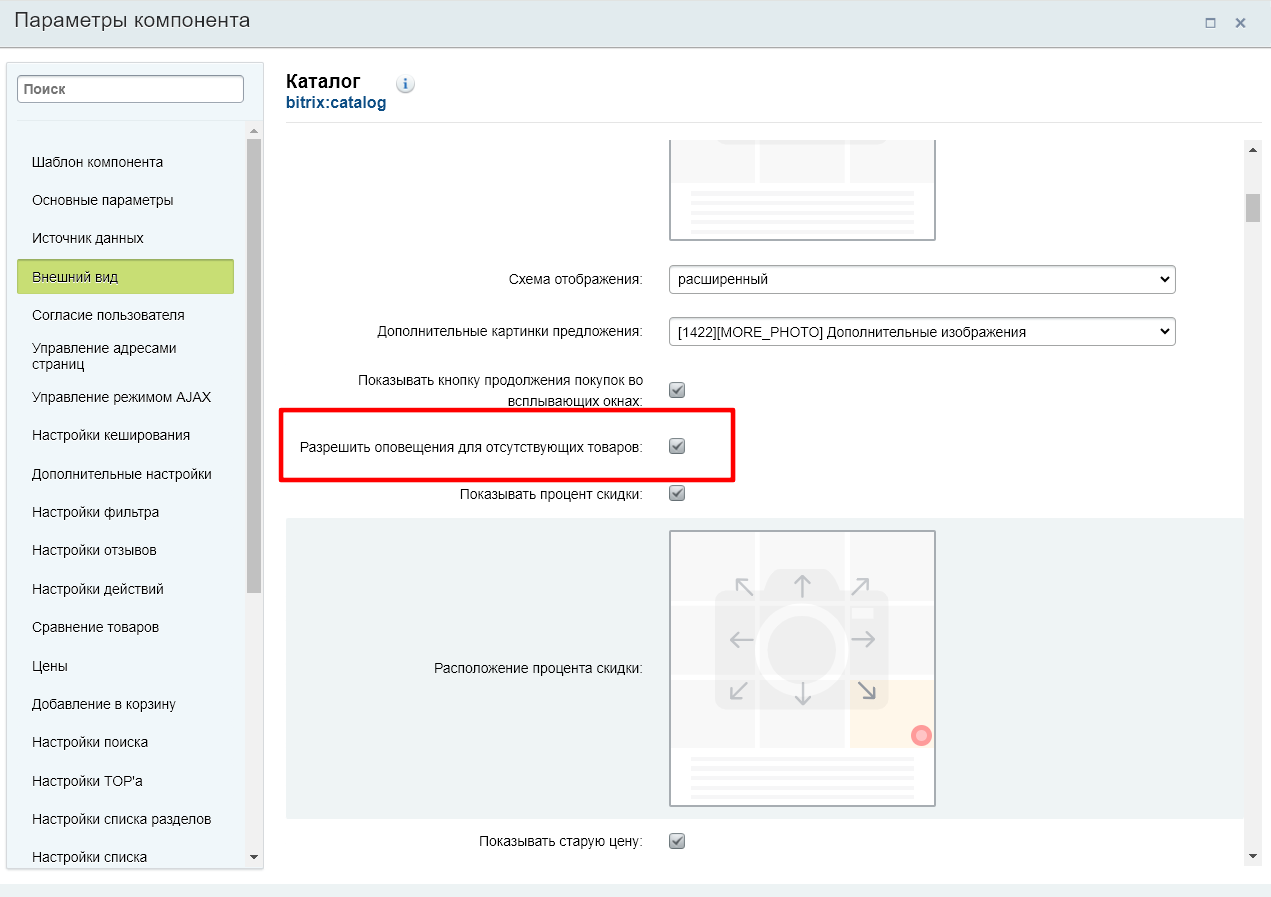The width and height of the screenshot is (1271, 897).
Task: Select the left arrow discount position
Action: point(741,640)
